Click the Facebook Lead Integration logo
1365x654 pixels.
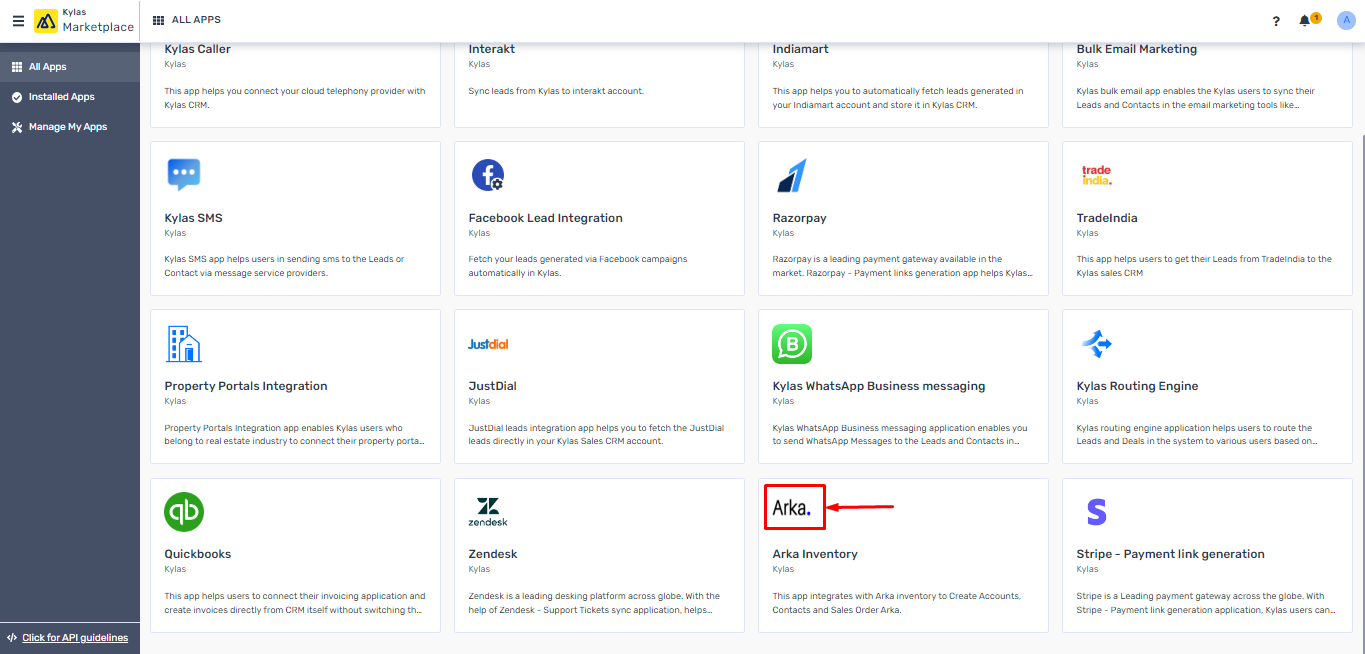point(488,175)
